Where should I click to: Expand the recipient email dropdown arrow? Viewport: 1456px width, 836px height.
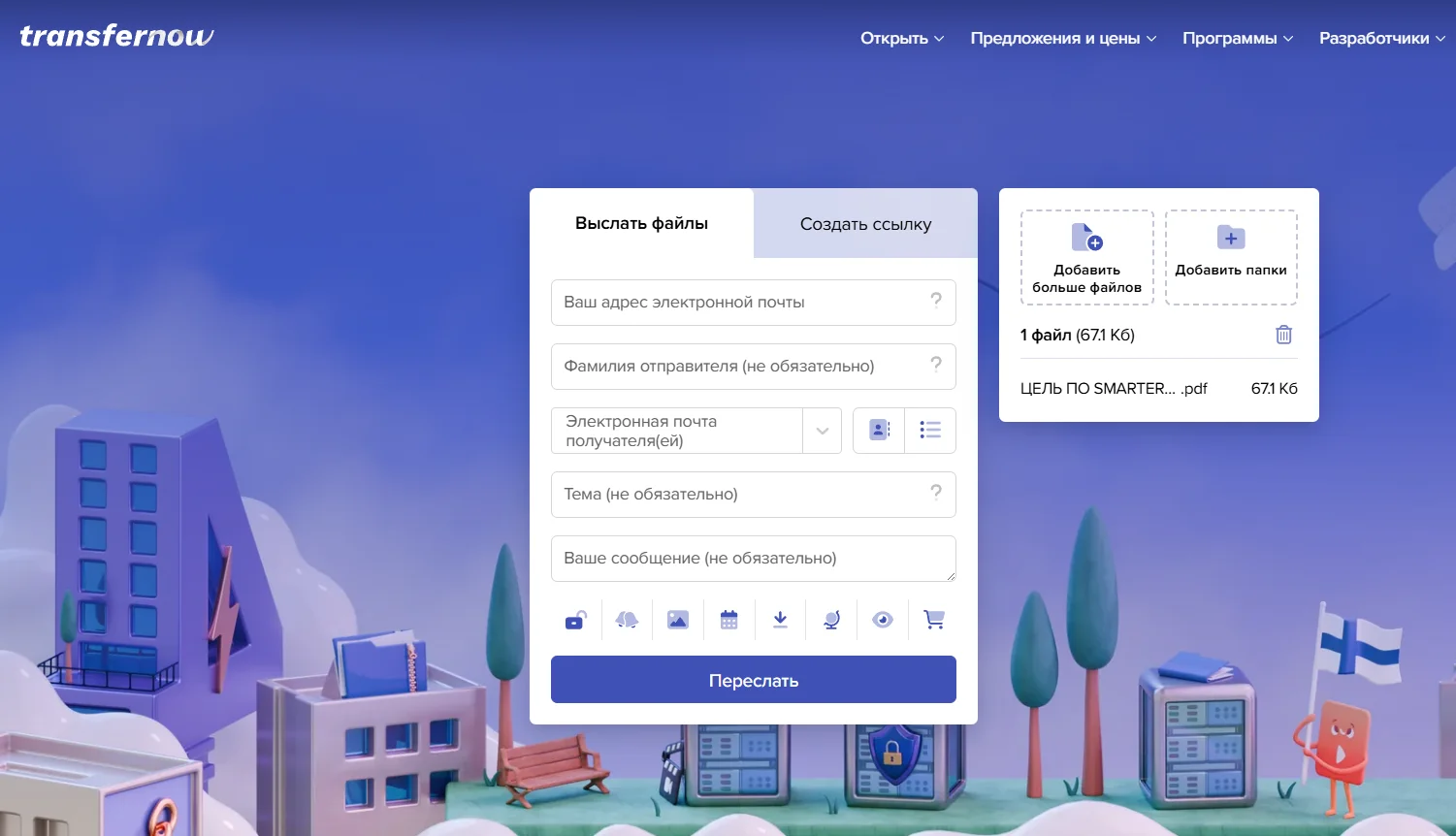tap(822, 432)
